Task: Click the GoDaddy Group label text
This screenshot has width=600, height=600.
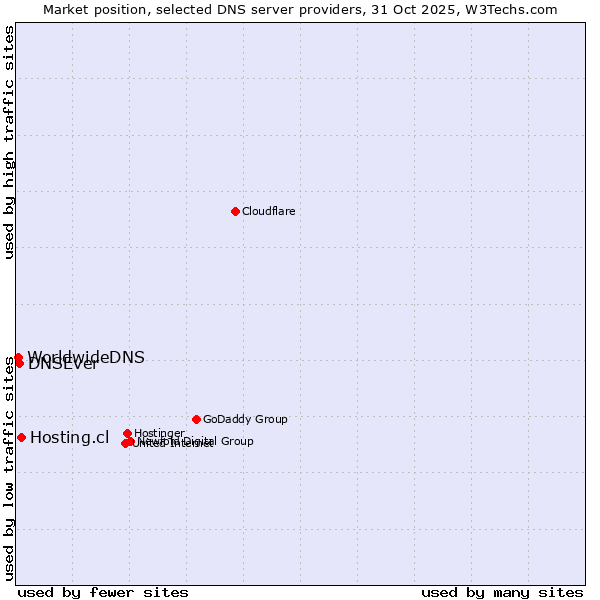Action: pyautogui.click(x=244, y=420)
